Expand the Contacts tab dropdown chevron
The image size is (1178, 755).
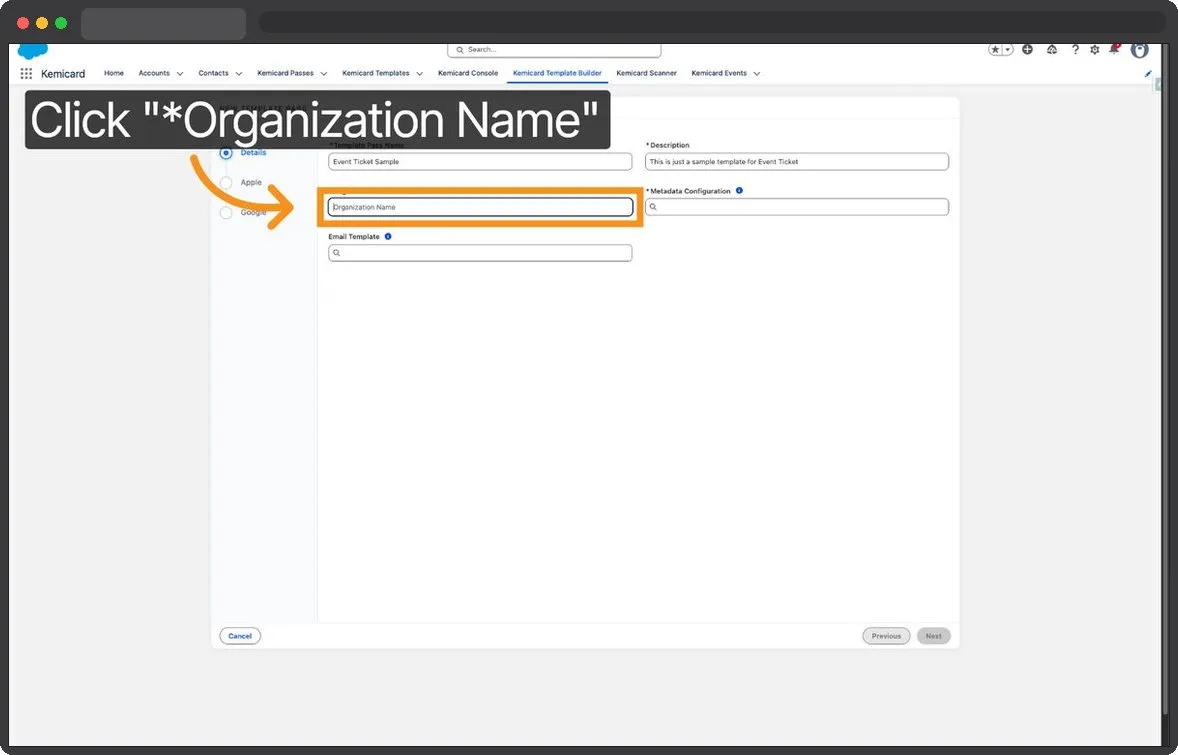coord(239,74)
